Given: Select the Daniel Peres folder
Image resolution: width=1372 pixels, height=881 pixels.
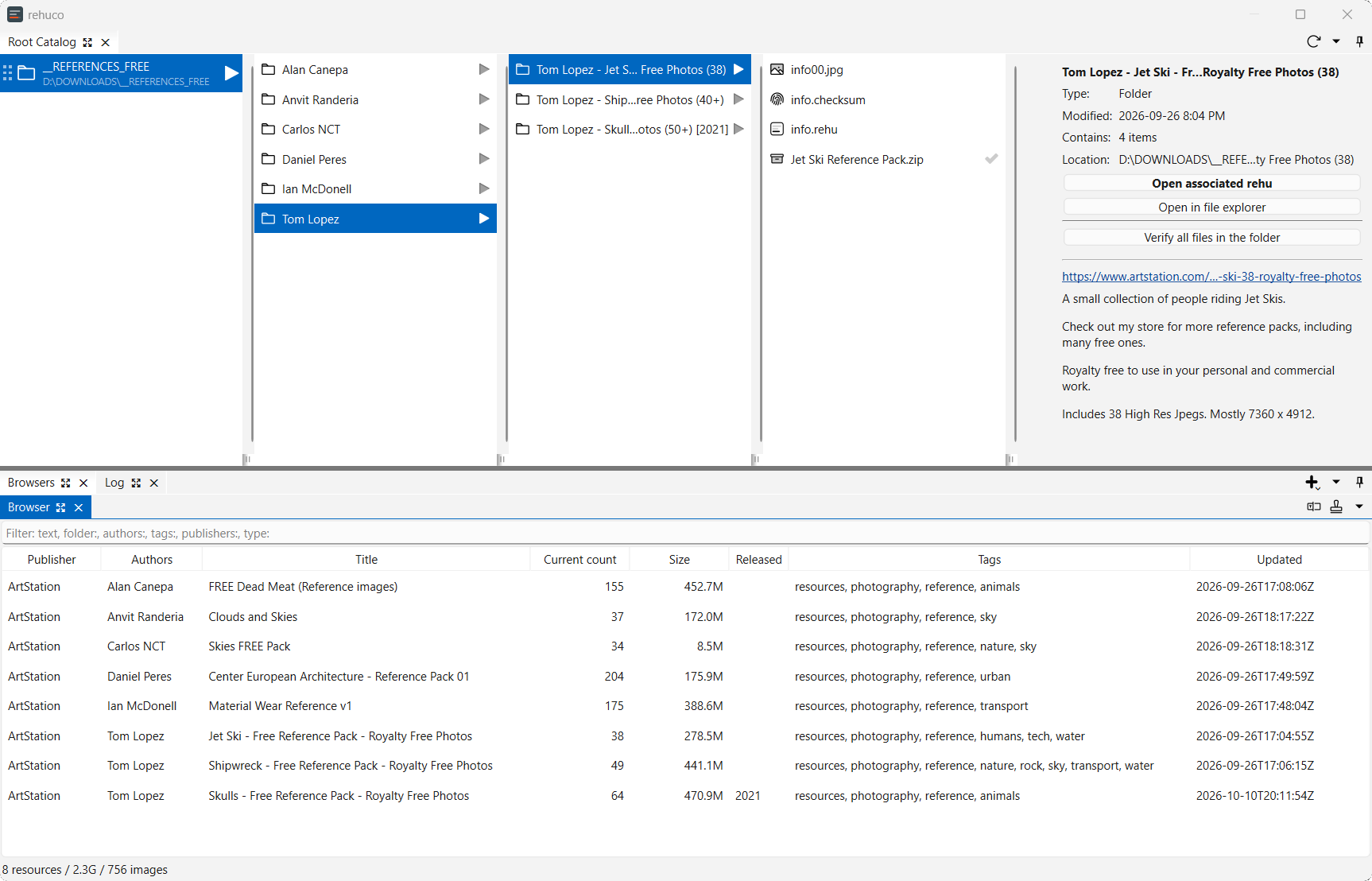Looking at the screenshot, I should tap(375, 159).
